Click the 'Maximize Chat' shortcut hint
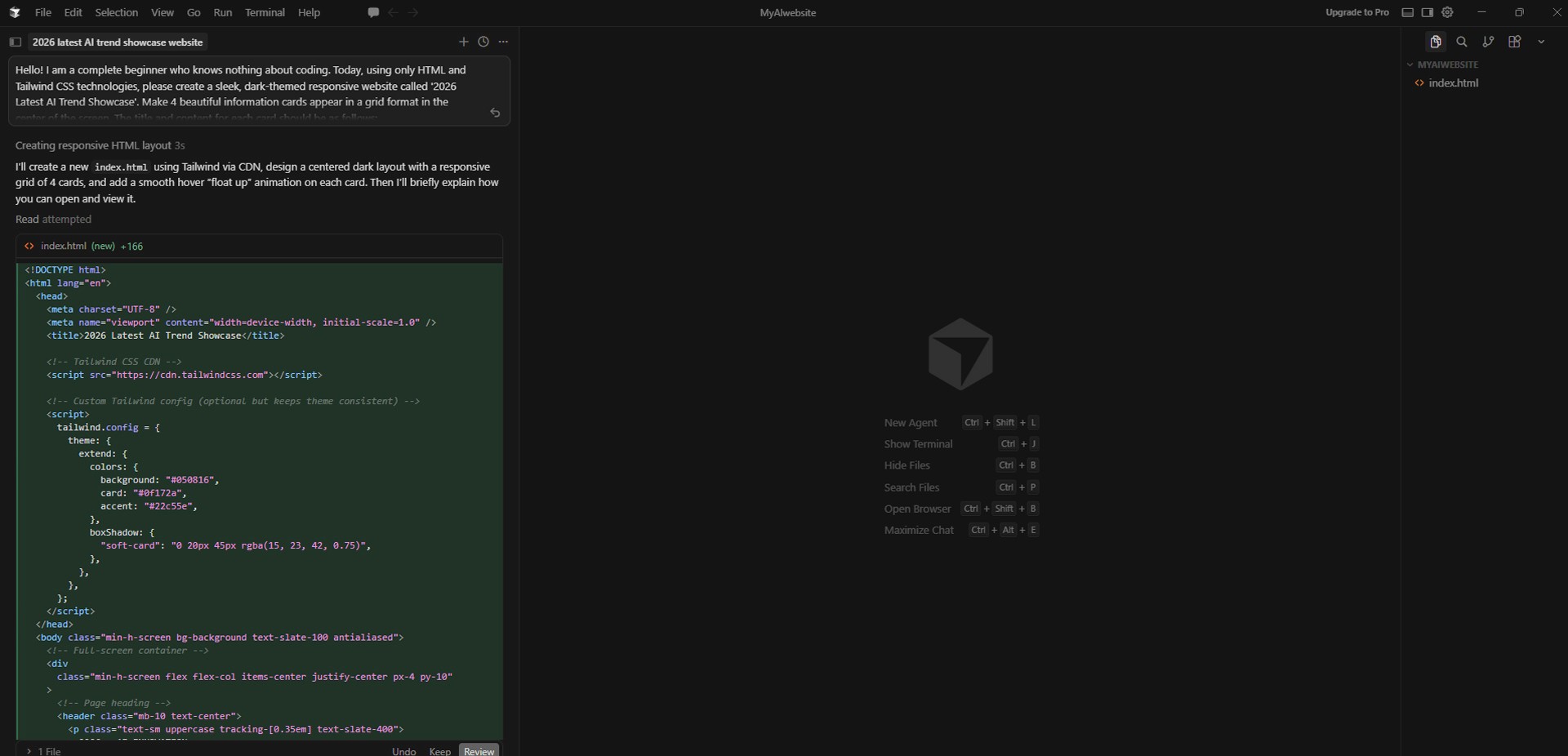The image size is (1568, 756). [919, 530]
